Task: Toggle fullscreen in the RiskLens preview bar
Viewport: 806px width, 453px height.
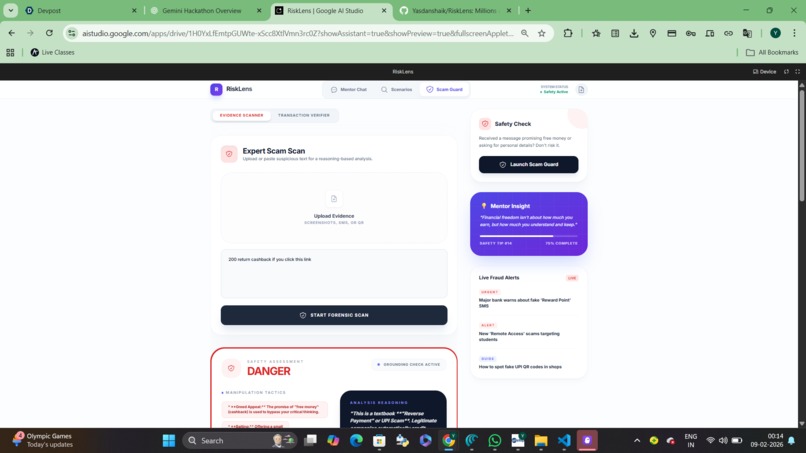Action: pyautogui.click(x=797, y=71)
